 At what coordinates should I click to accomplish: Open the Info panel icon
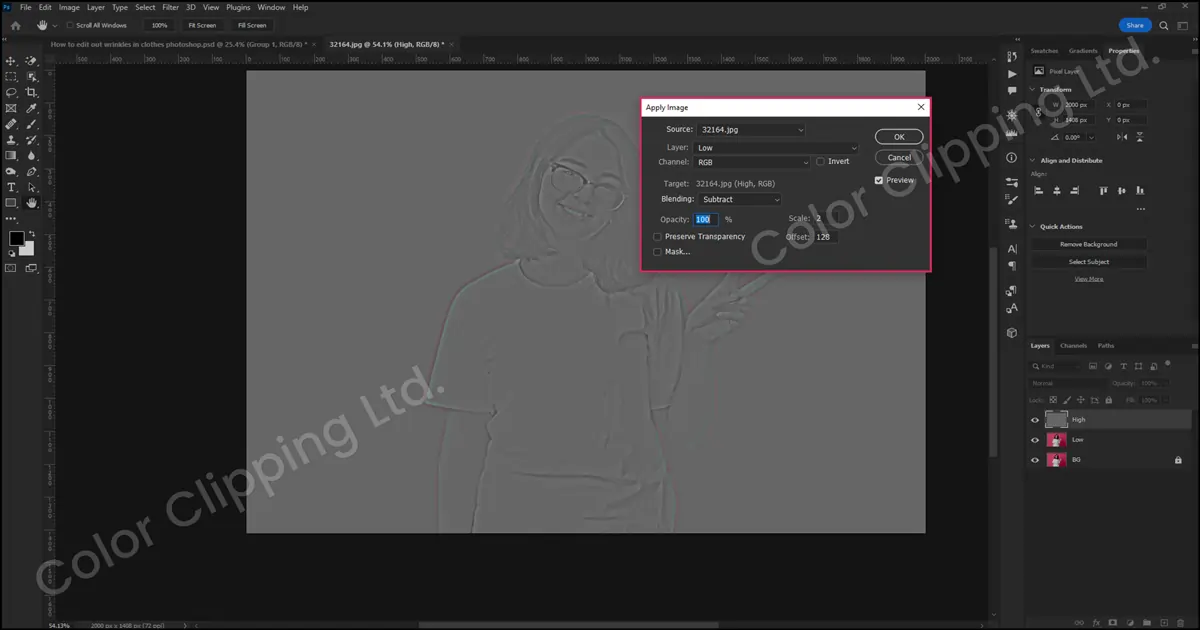point(1011,158)
